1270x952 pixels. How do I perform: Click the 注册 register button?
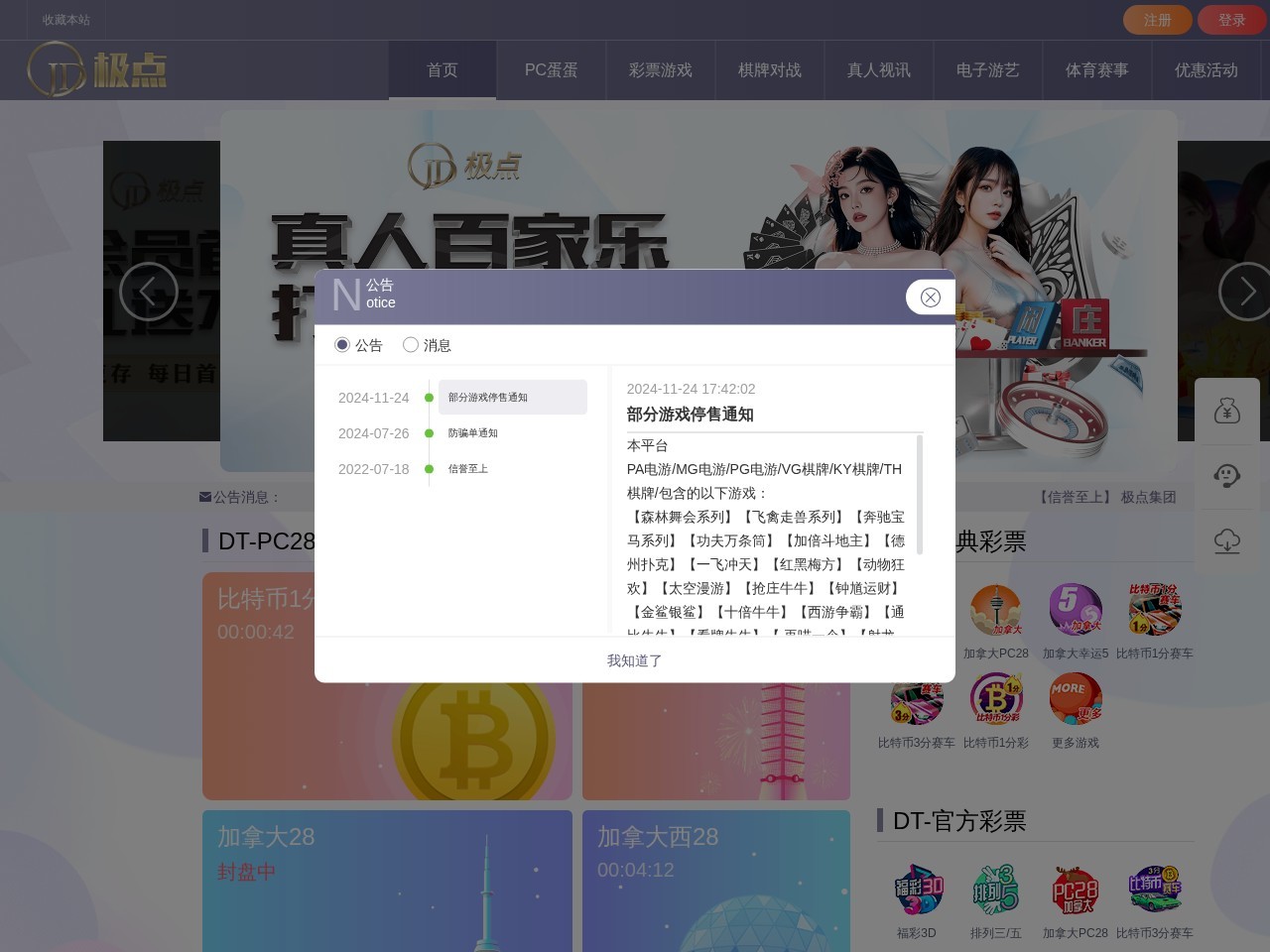(1157, 20)
